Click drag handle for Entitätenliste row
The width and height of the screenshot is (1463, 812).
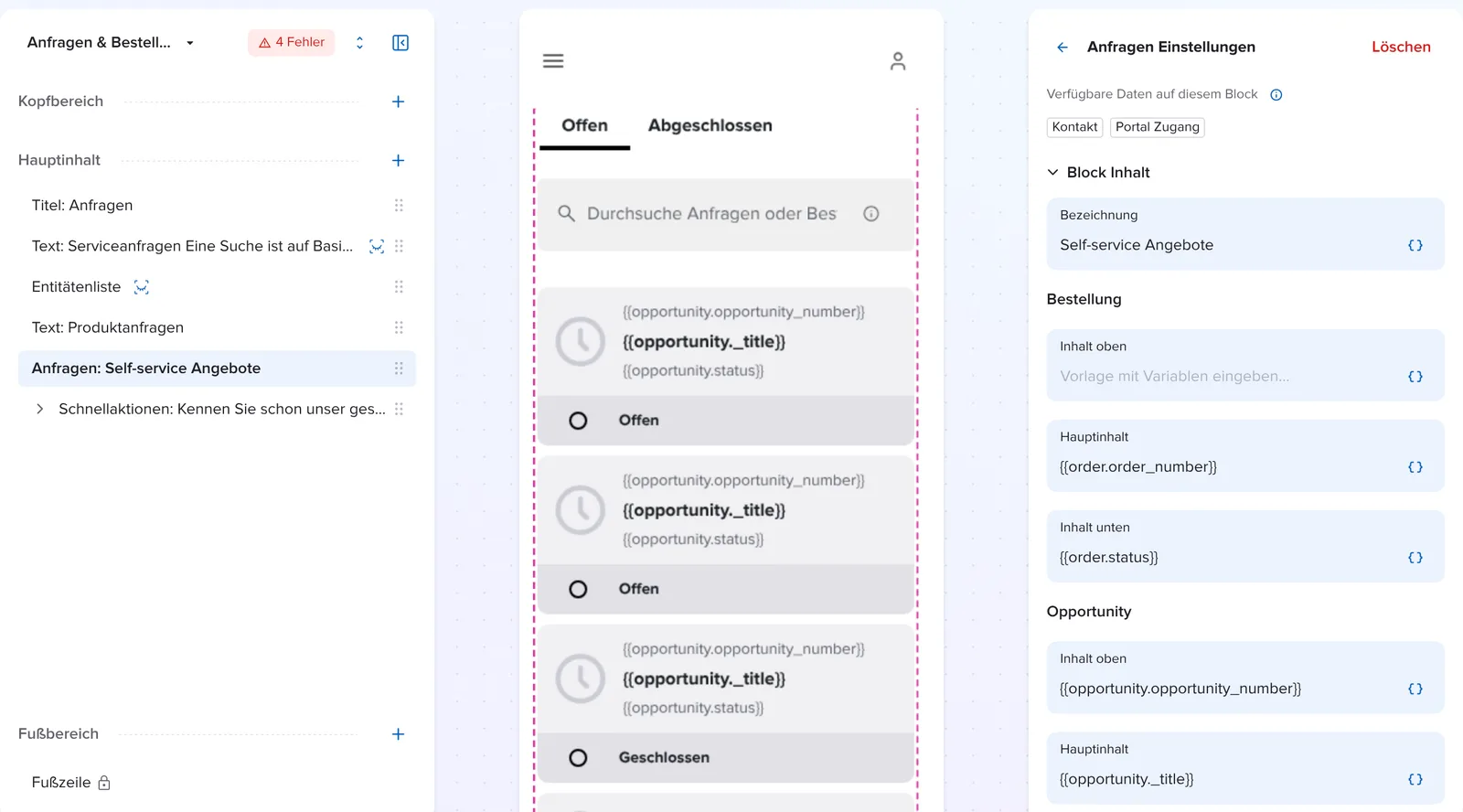click(399, 287)
